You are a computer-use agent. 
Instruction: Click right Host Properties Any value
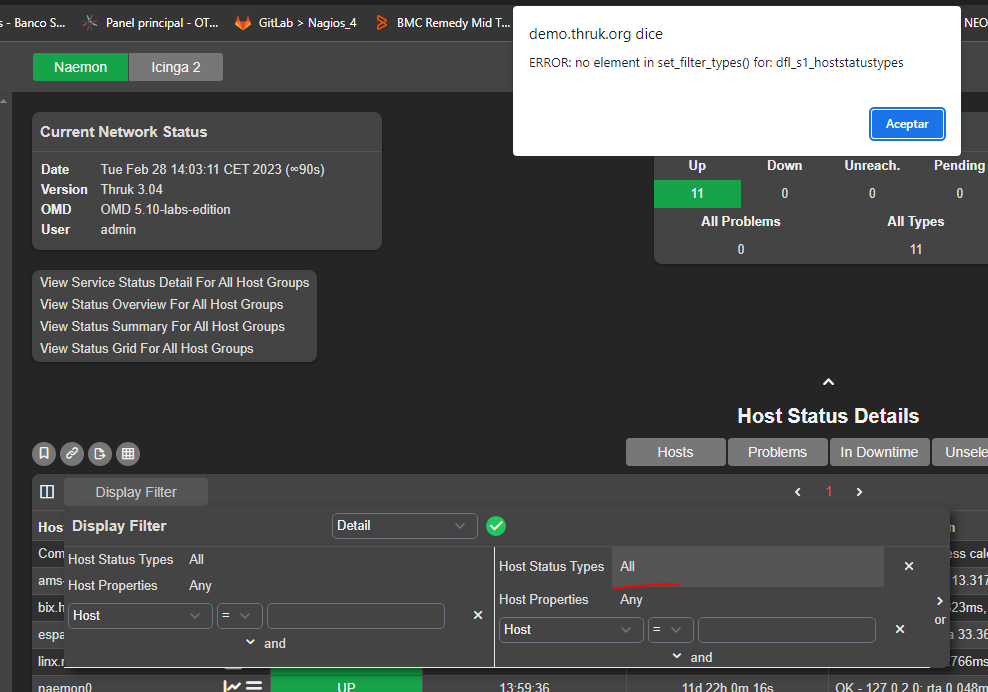(631, 599)
